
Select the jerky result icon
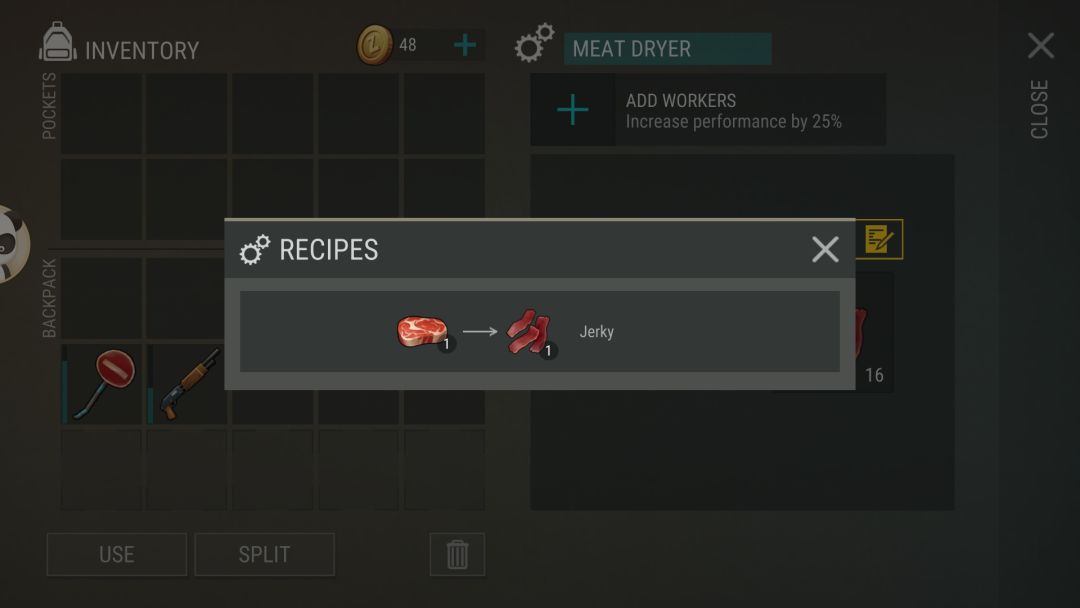tap(531, 333)
